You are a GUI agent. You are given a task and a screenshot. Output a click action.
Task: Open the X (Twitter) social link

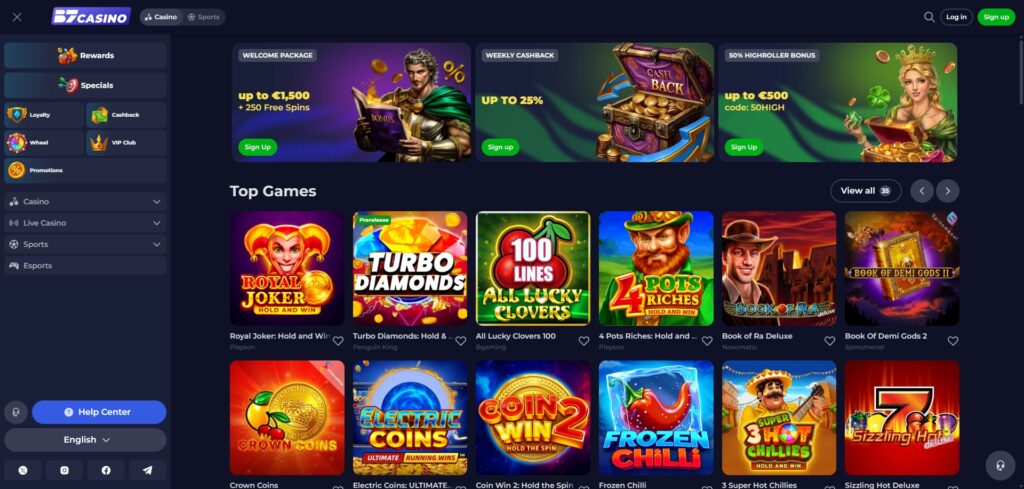23,470
